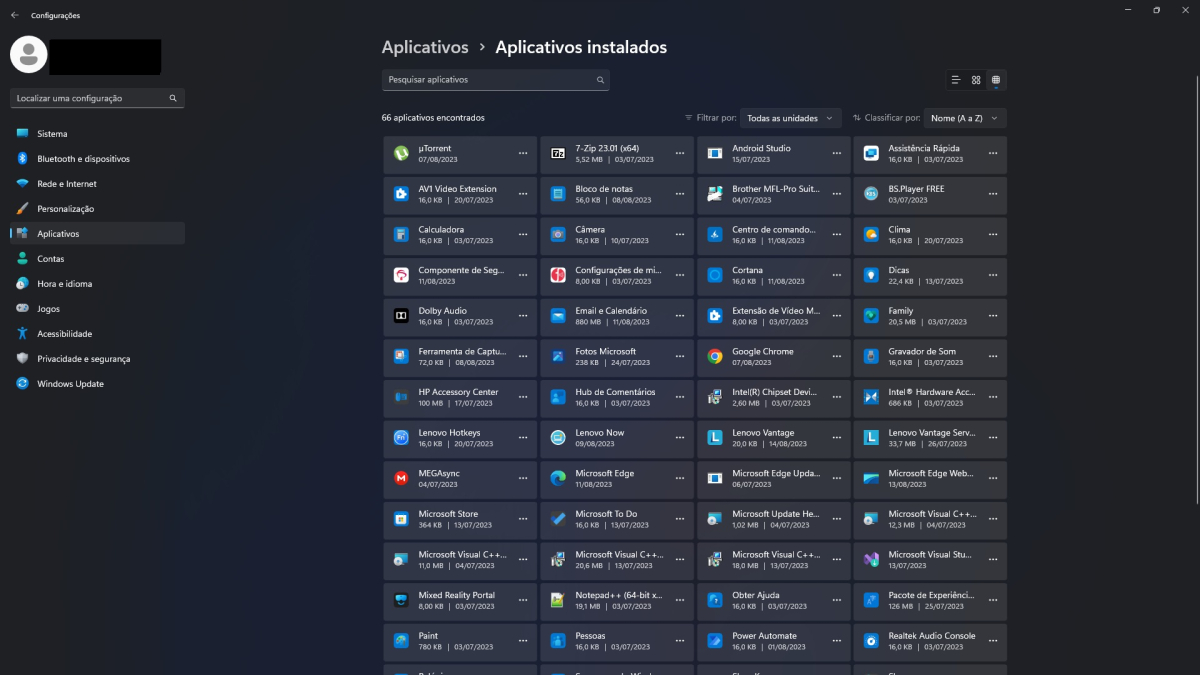Image resolution: width=1200 pixels, height=675 pixels.
Task: Click the Notepad++ app icon
Action: pyautogui.click(x=558, y=600)
